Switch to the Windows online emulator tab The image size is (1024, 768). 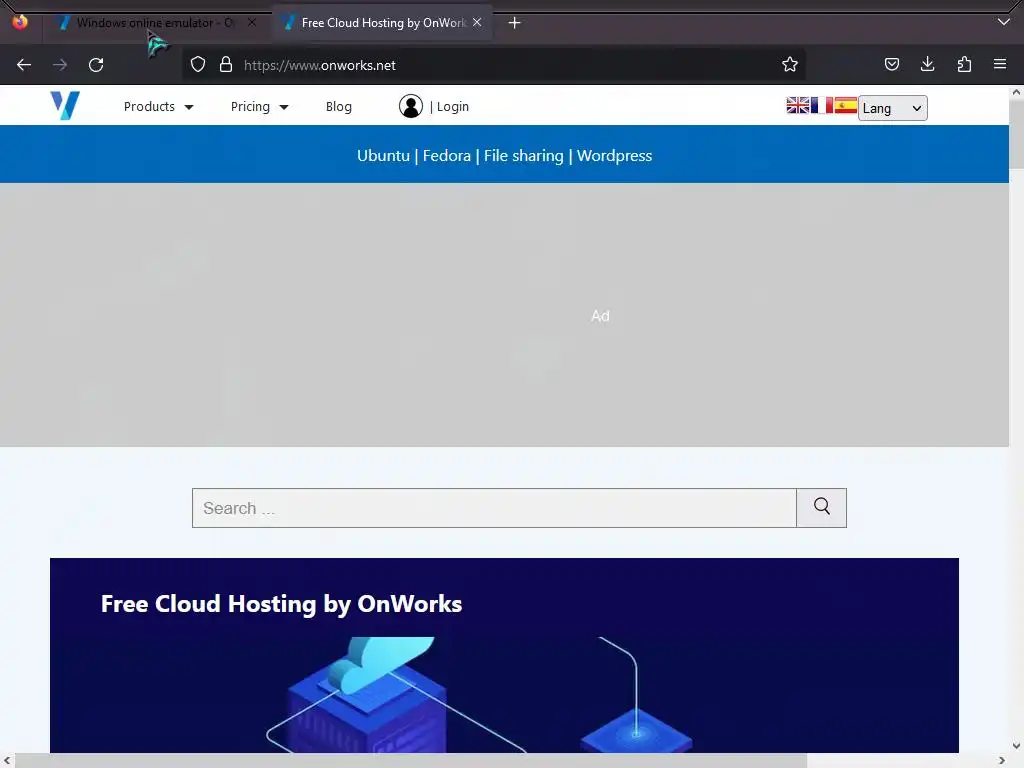(153, 23)
